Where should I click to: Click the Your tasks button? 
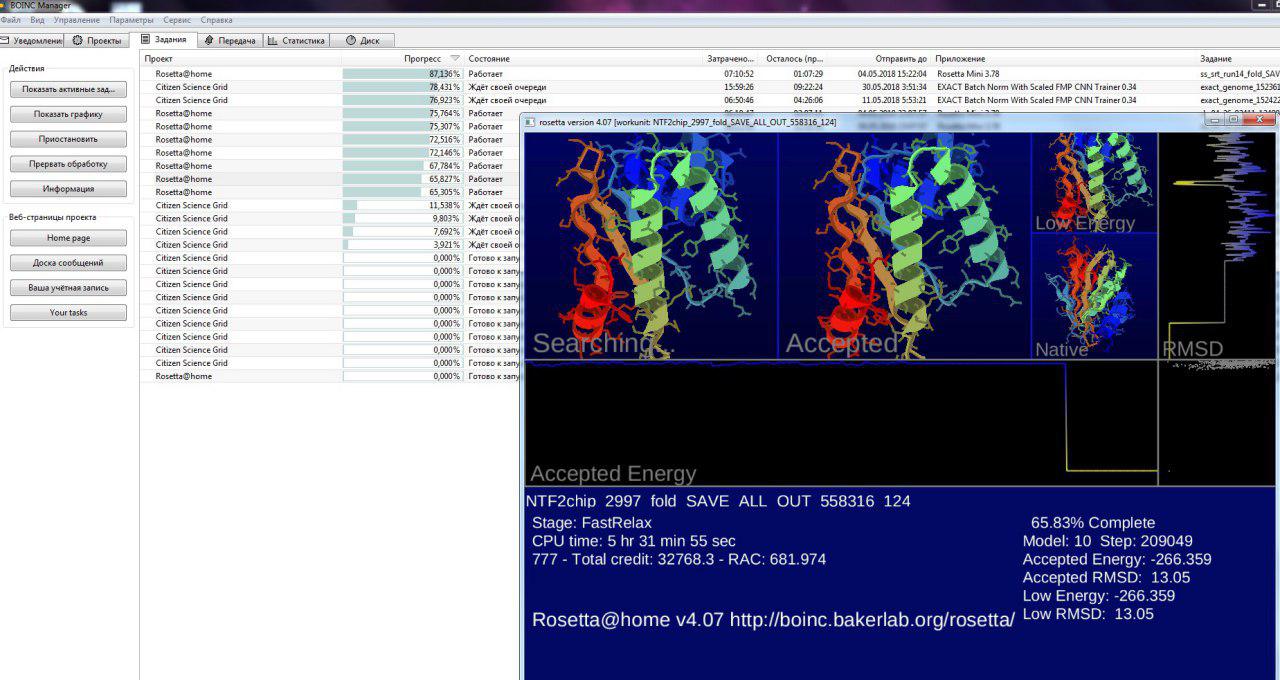coord(68,313)
